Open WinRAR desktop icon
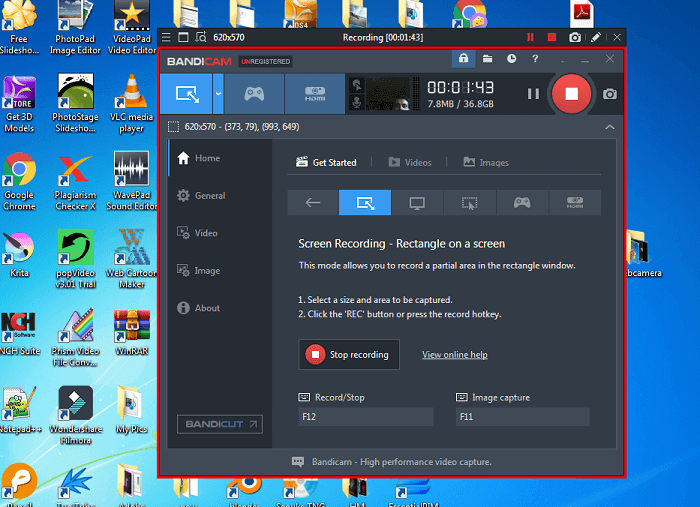Viewport: 700px width, 507px height. pos(131,332)
